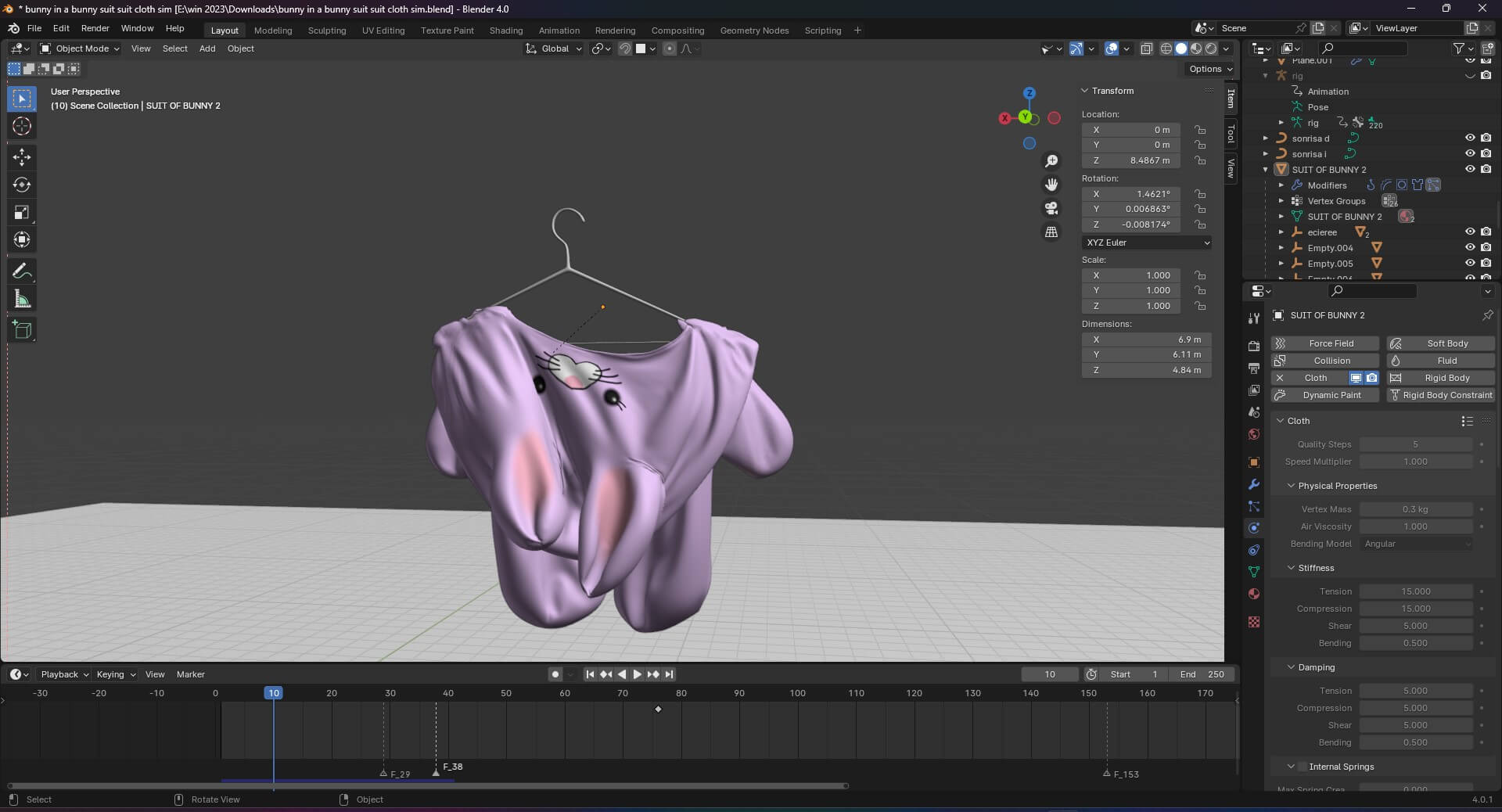This screenshot has height=812, width=1502.
Task: Adjust the Vertex Mass slider field
Action: pos(1415,509)
